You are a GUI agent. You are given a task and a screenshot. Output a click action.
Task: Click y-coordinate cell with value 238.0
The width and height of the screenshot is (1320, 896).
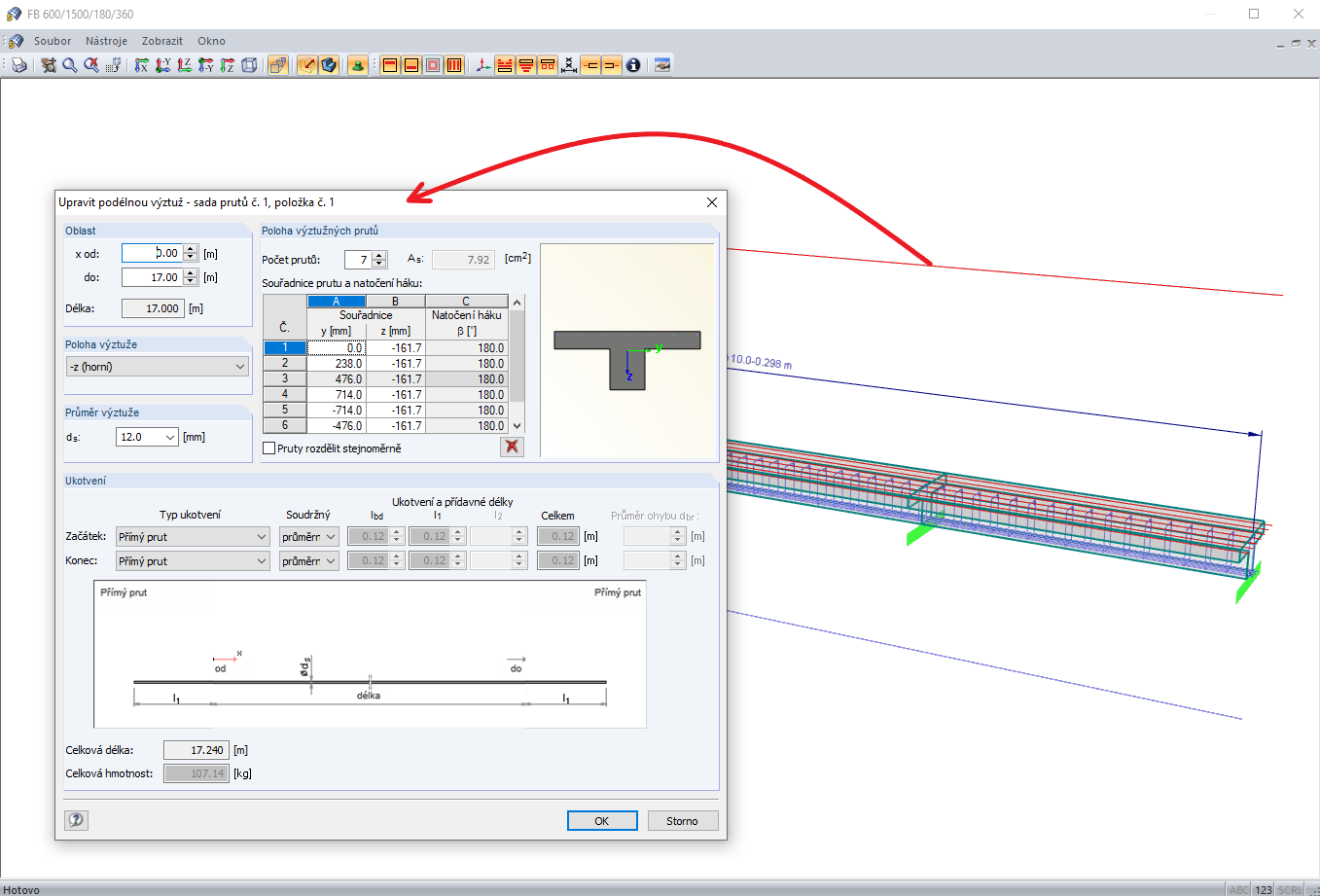tap(336, 364)
